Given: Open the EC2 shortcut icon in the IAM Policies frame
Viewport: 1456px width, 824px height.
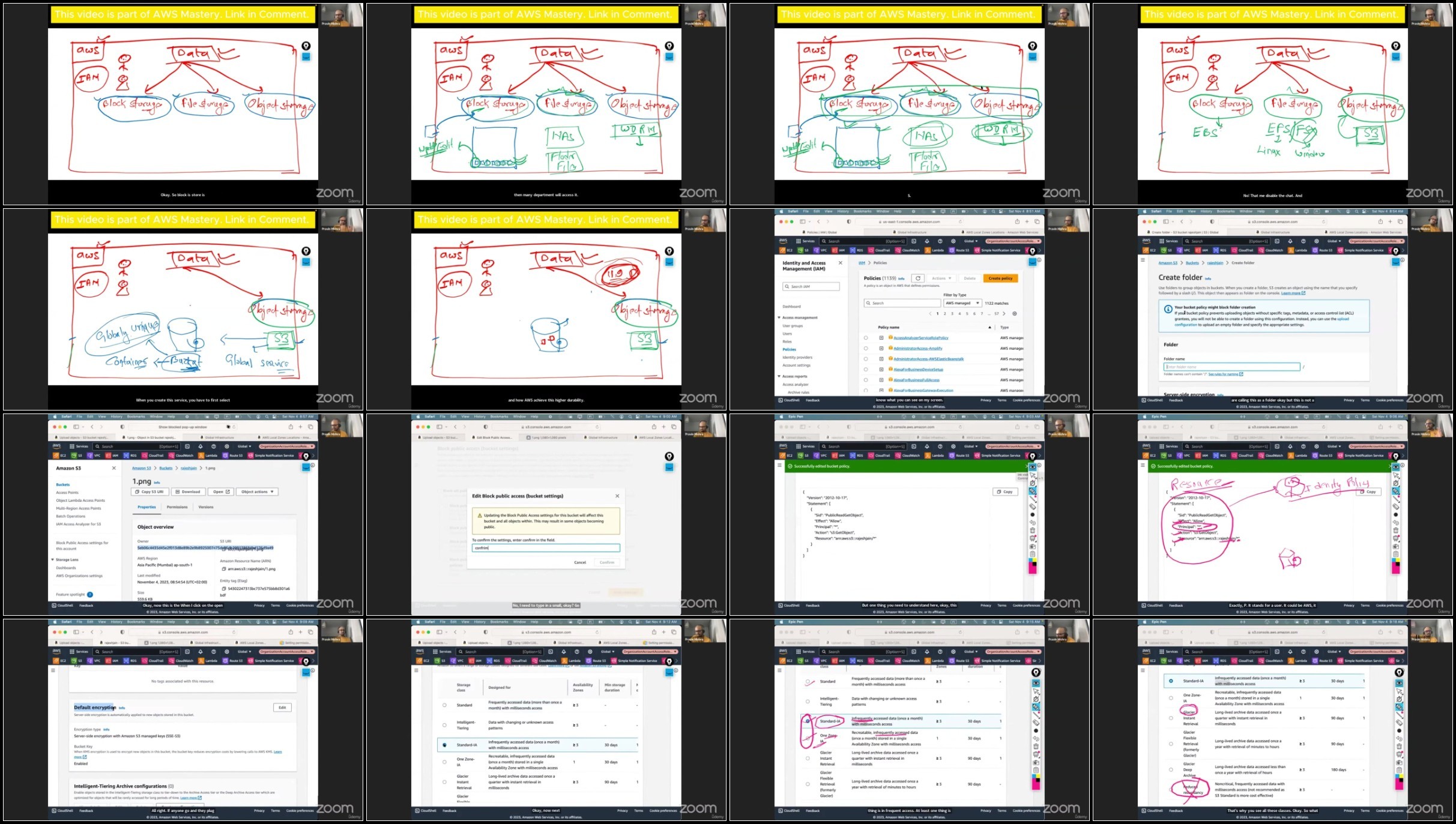Looking at the screenshot, I should coord(782,250).
